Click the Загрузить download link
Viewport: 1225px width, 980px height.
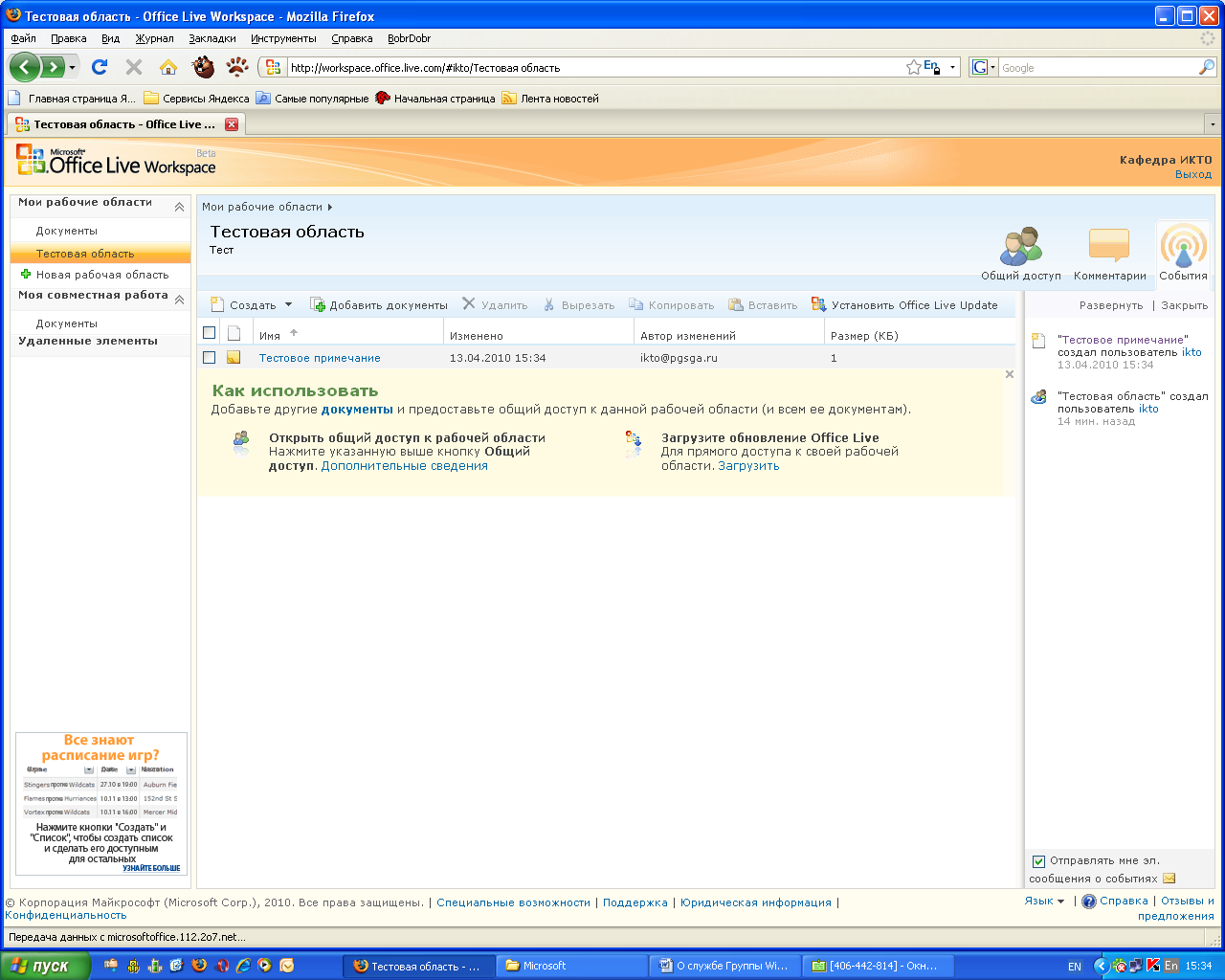(x=748, y=466)
